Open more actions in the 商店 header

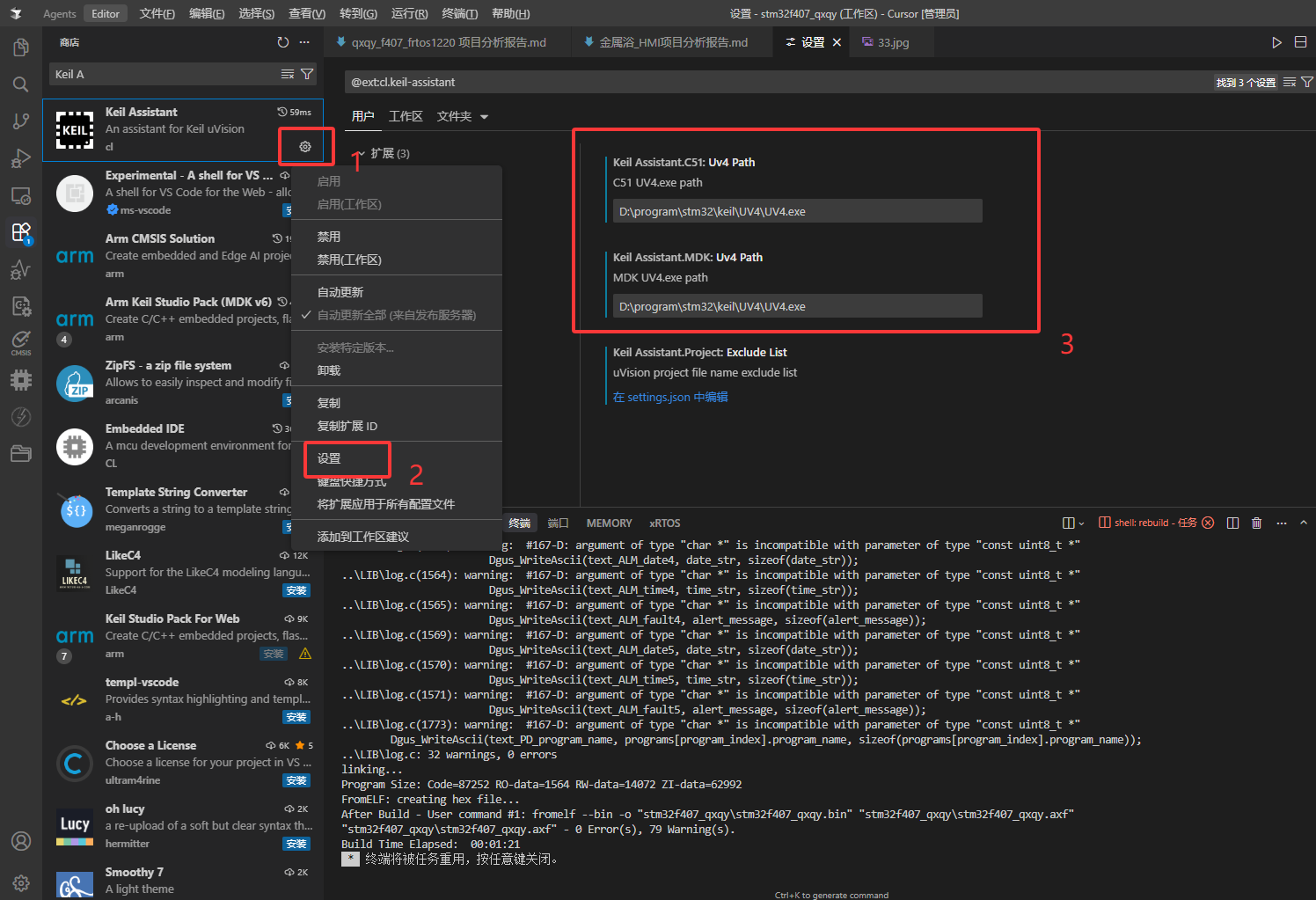(304, 42)
